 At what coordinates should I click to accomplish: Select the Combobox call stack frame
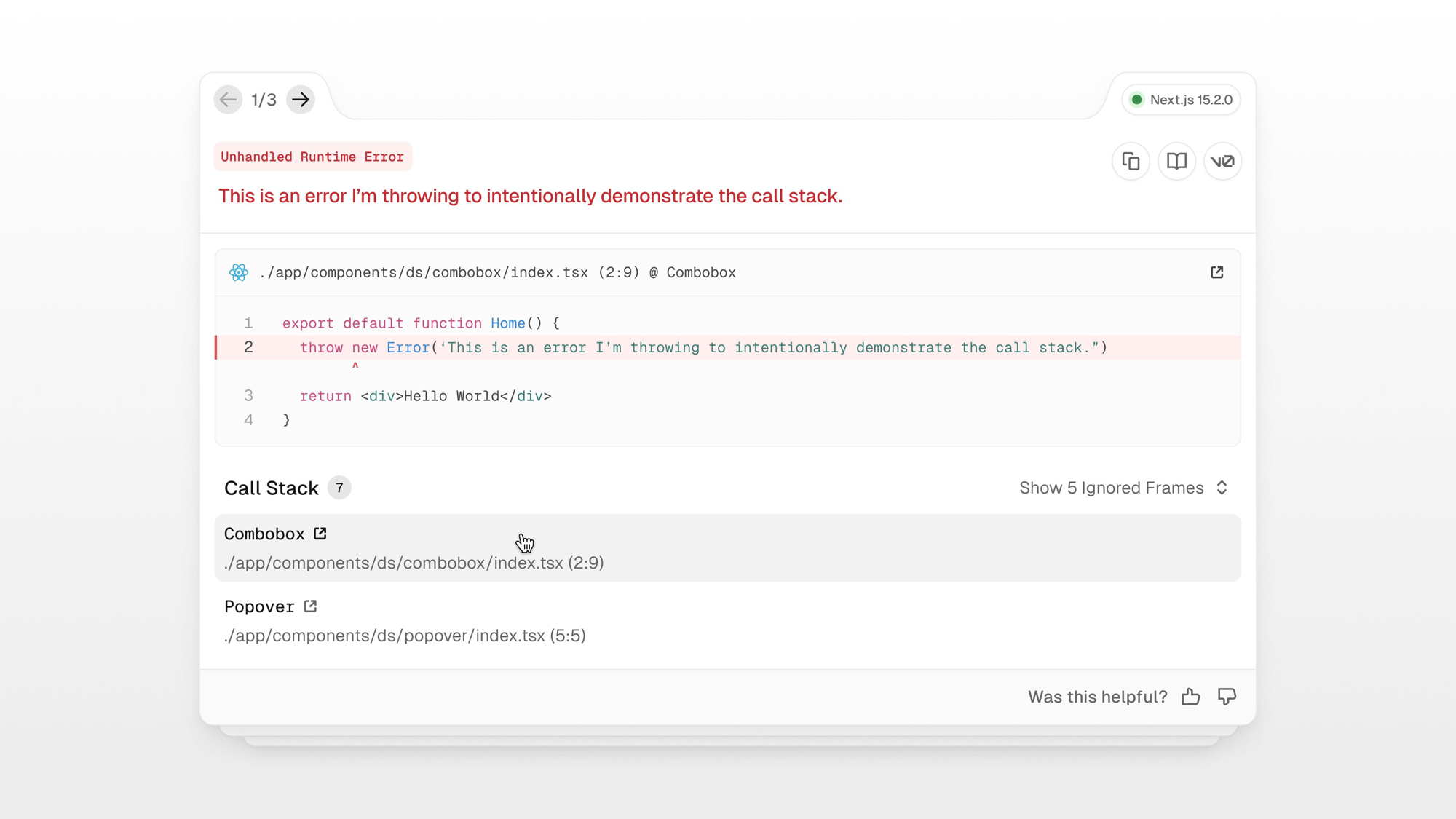(727, 548)
